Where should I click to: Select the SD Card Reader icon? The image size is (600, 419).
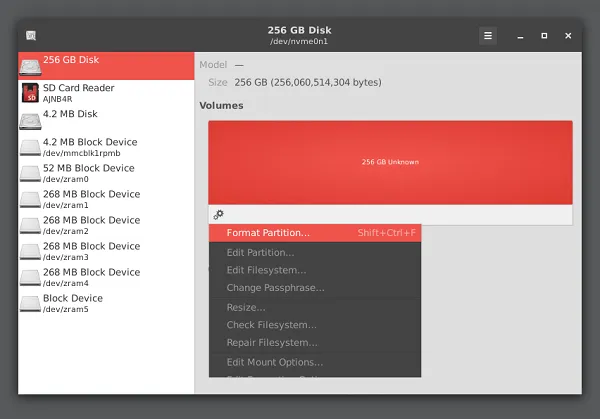pos(31,93)
